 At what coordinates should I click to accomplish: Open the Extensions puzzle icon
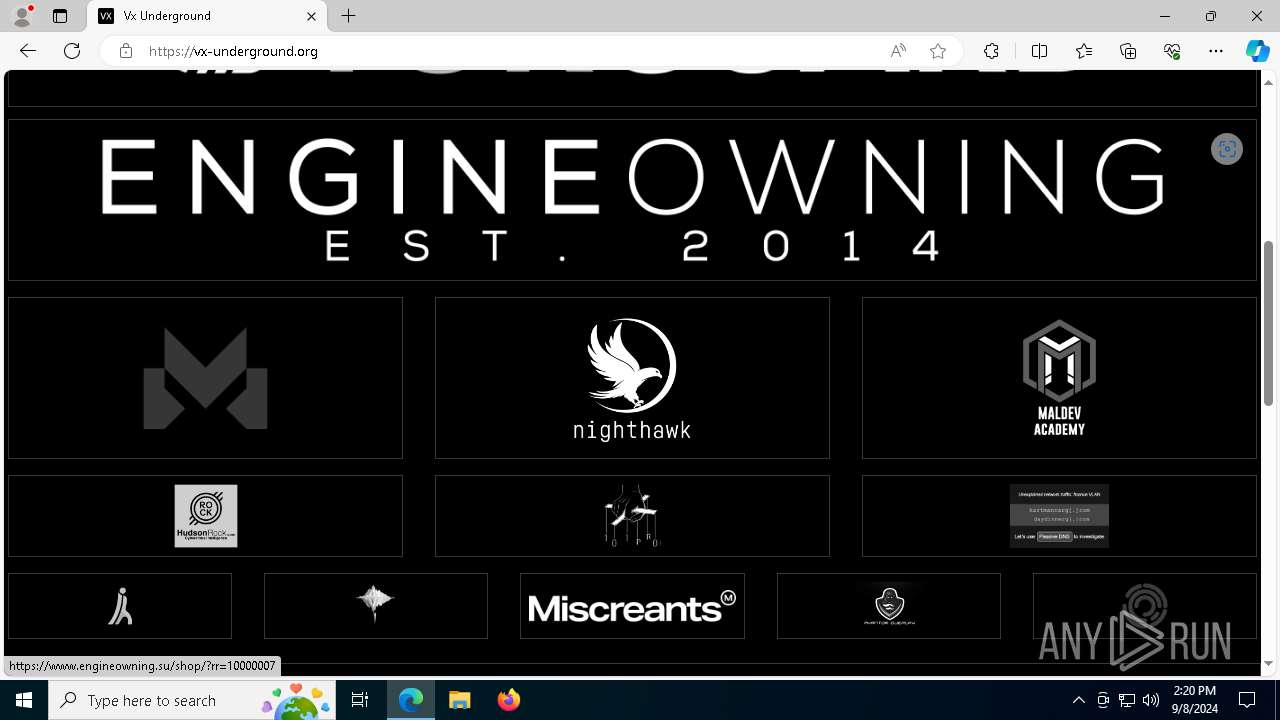pos(991,51)
